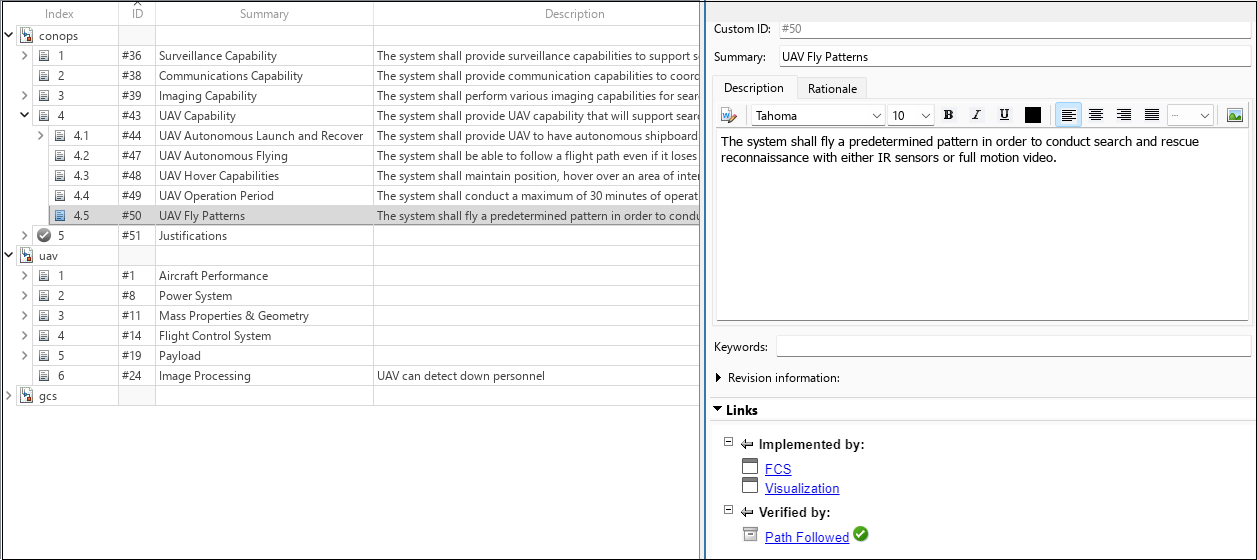This screenshot has height=560, width=1257.
Task: Click the FCS model block icon
Action: click(x=751, y=467)
